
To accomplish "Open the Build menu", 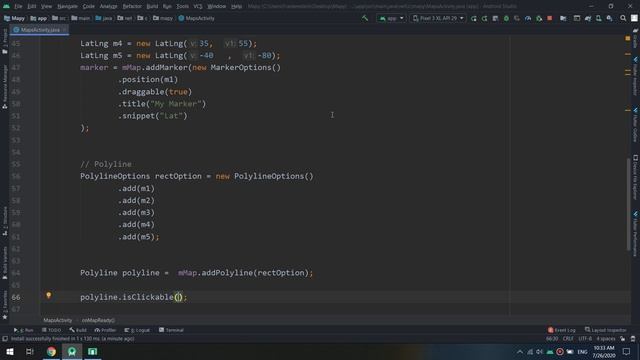I will pyautogui.click(x=152, y=7).
